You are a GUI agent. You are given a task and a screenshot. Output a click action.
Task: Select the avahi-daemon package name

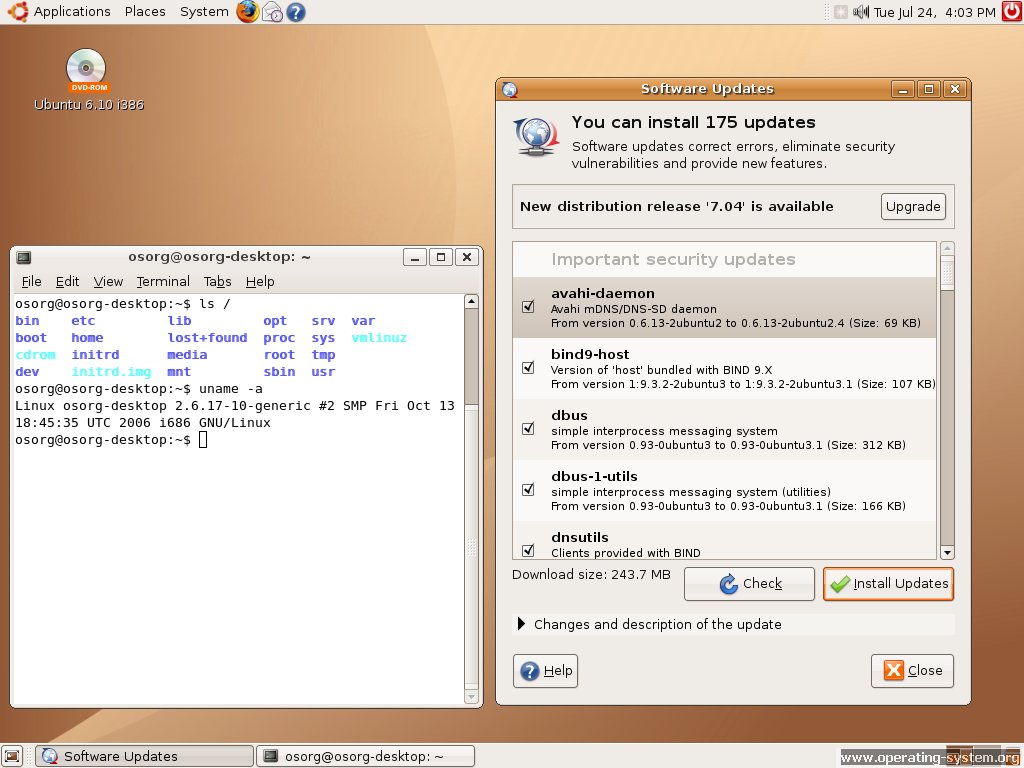click(x=602, y=293)
